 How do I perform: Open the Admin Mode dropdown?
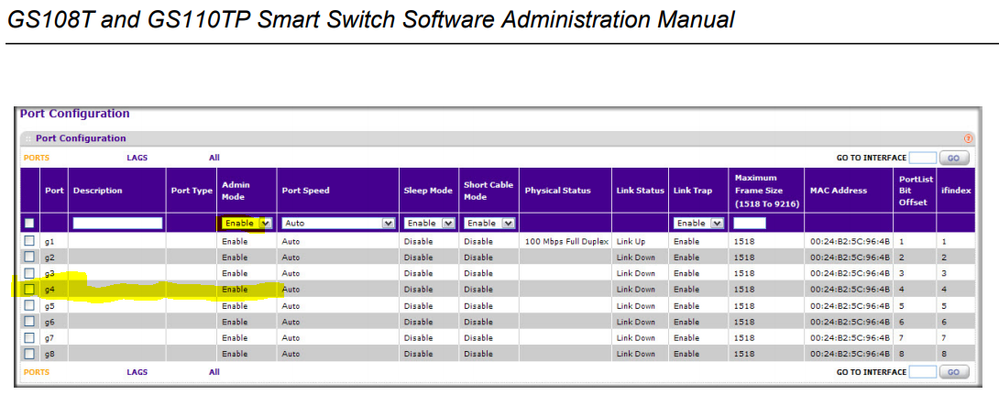[x=247, y=223]
